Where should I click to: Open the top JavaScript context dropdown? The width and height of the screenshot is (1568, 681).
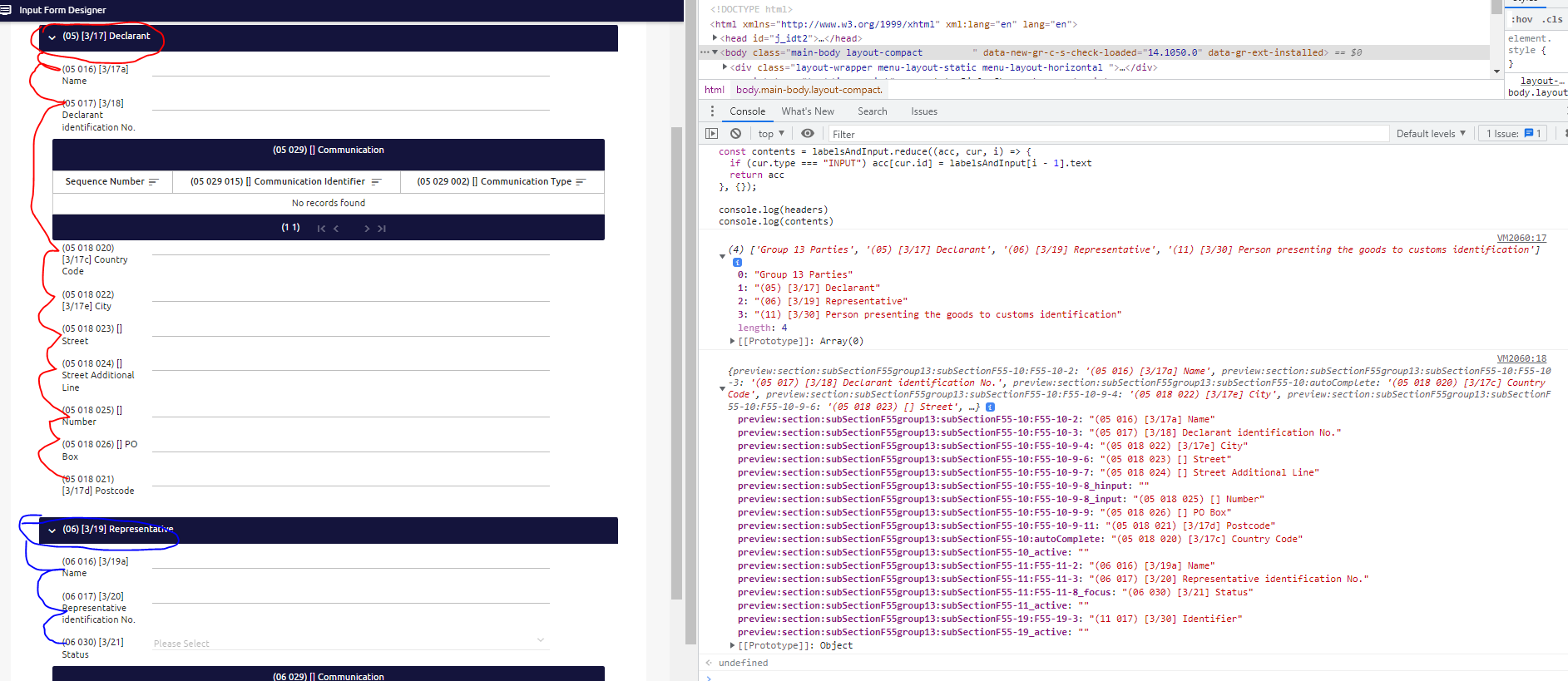[x=771, y=134]
